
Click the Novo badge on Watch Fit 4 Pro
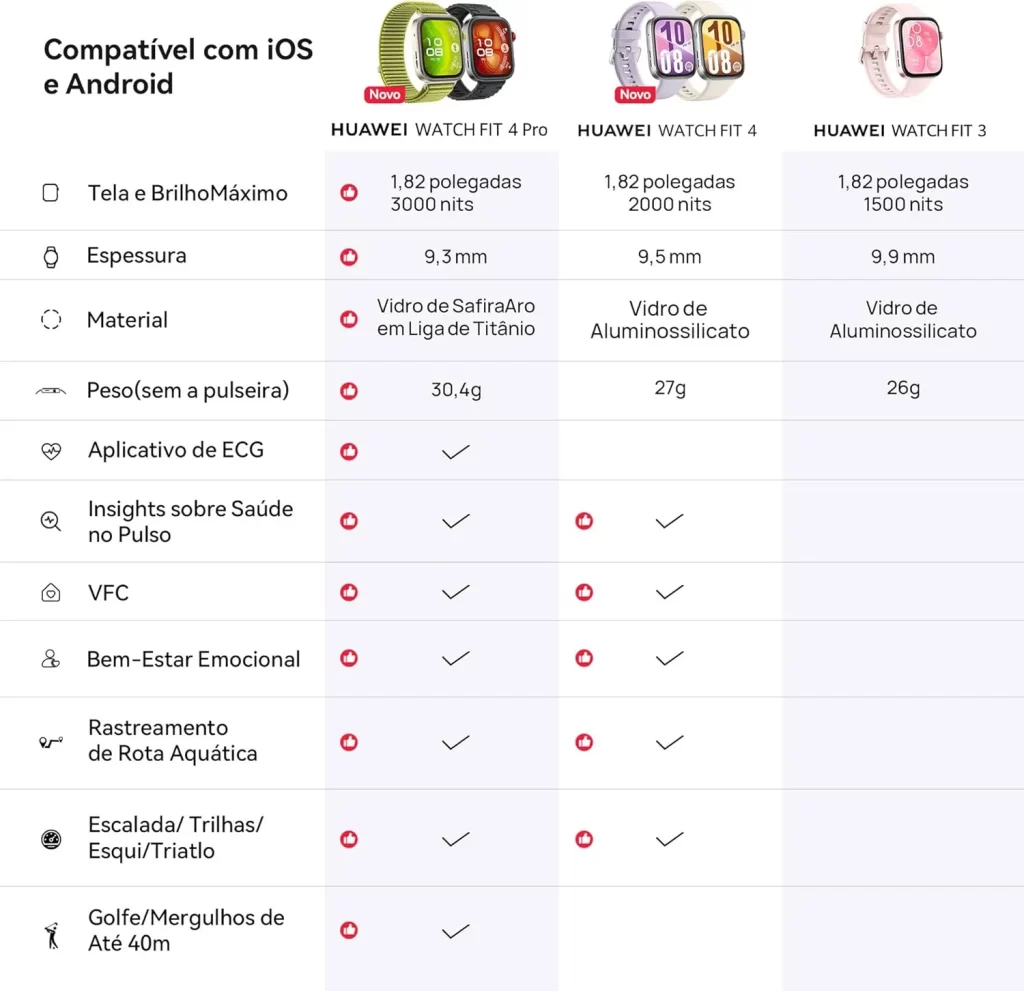click(384, 94)
